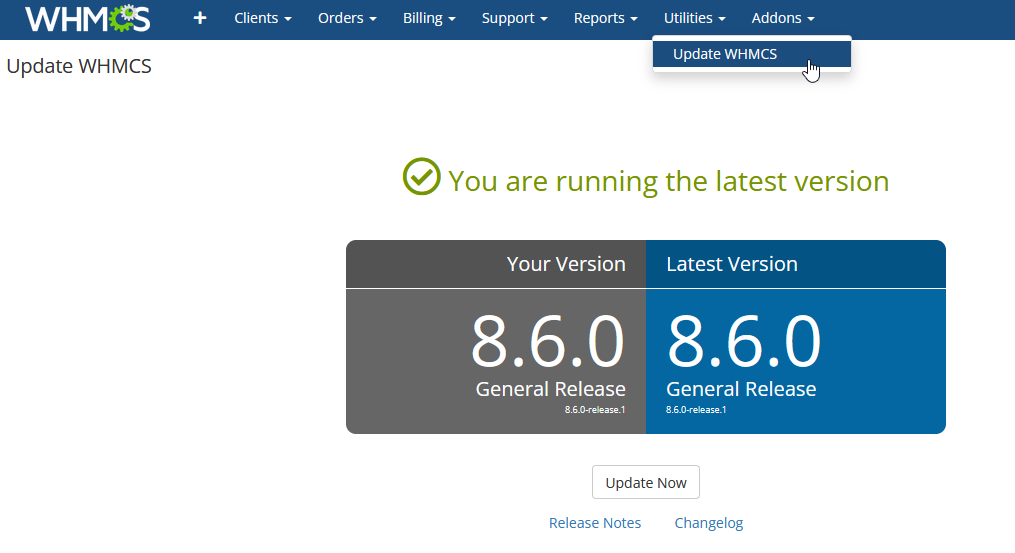1015x553 pixels.
Task: Expand the Billing menu
Action: 429,18
